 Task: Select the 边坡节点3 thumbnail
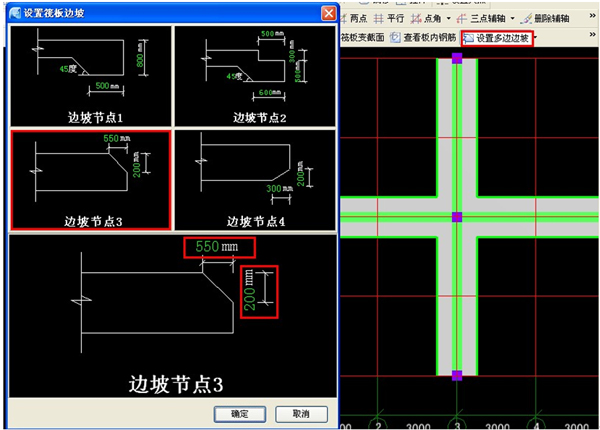coord(91,180)
